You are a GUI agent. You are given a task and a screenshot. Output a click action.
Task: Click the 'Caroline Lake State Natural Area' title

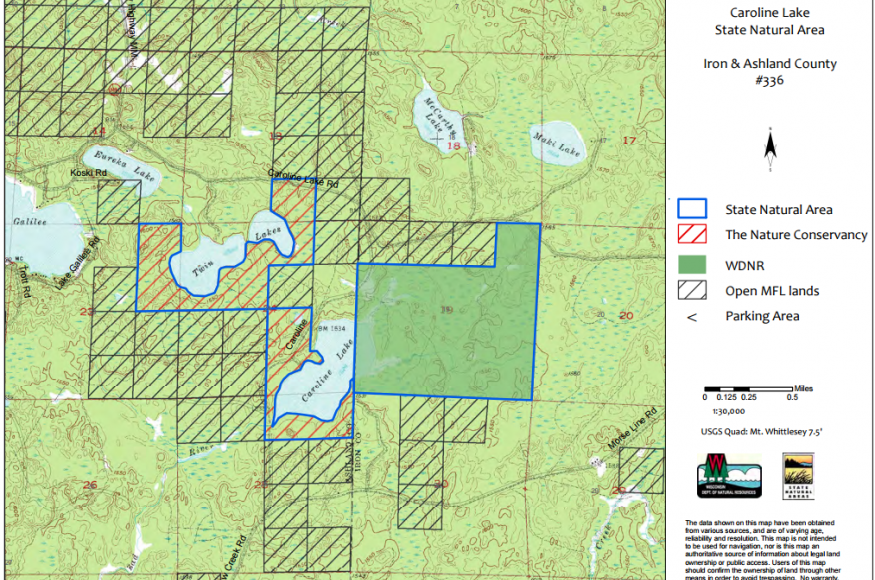[x=770, y=21]
